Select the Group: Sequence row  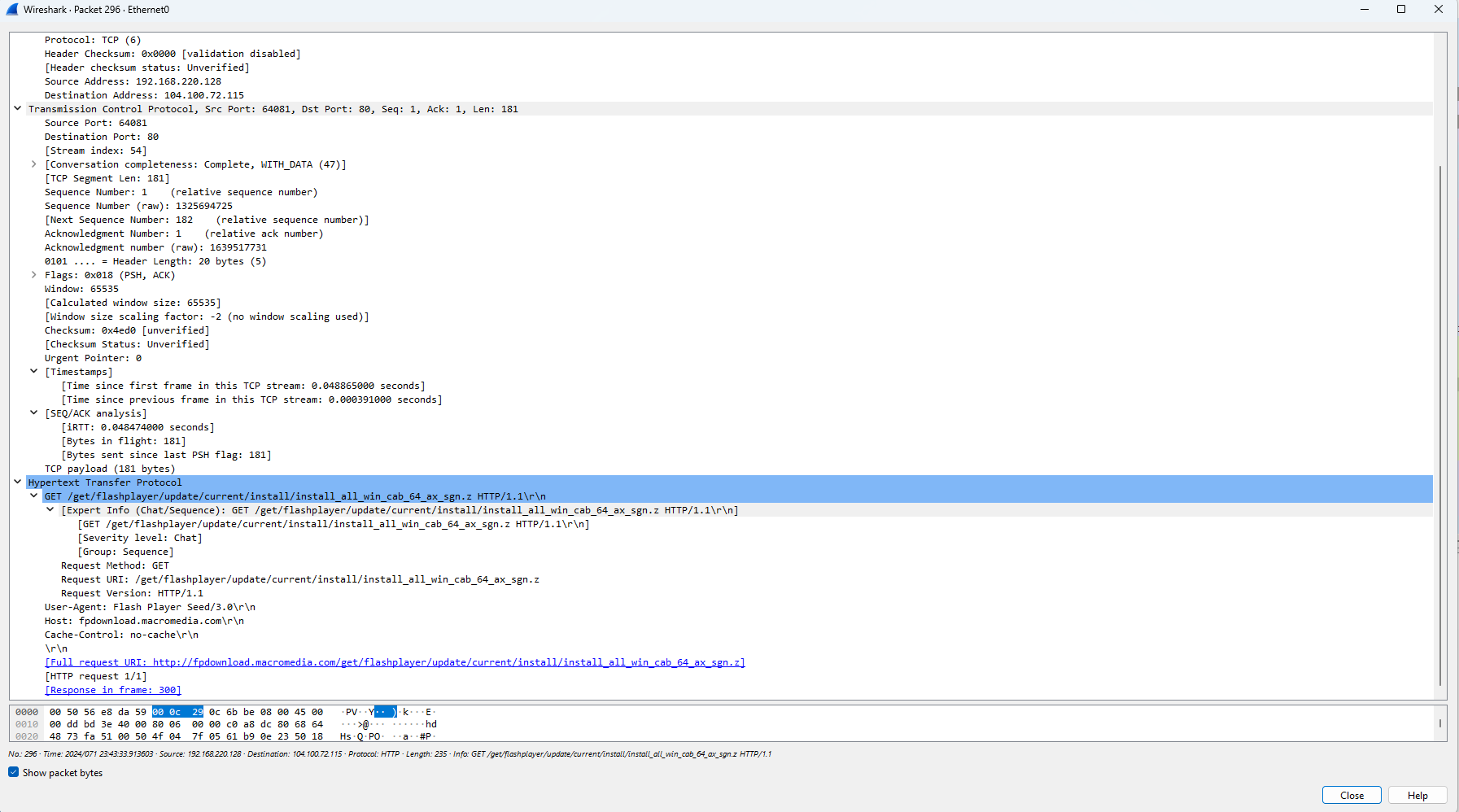click(x=125, y=552)
